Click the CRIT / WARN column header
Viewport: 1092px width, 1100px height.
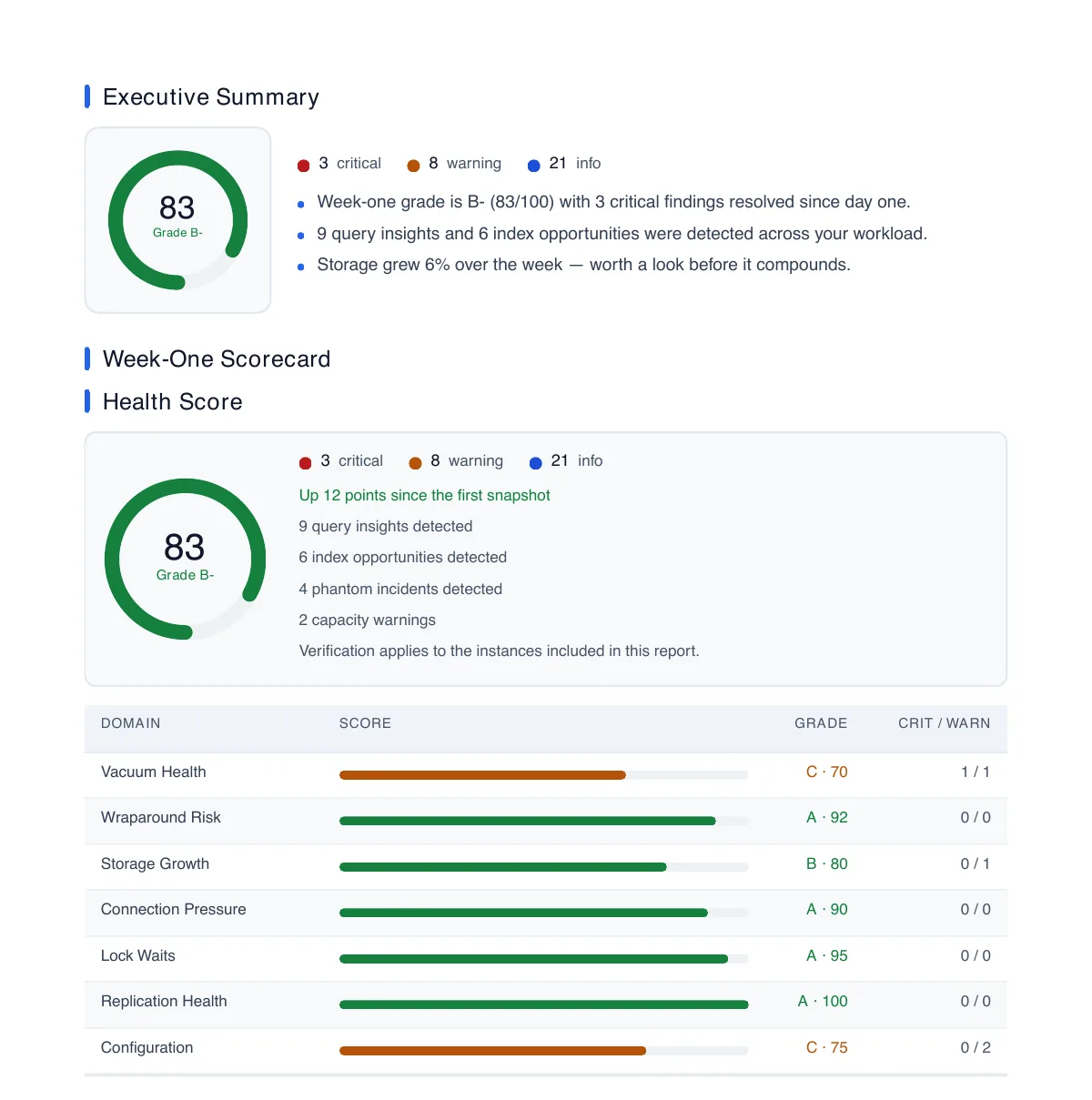pos(944,723)
